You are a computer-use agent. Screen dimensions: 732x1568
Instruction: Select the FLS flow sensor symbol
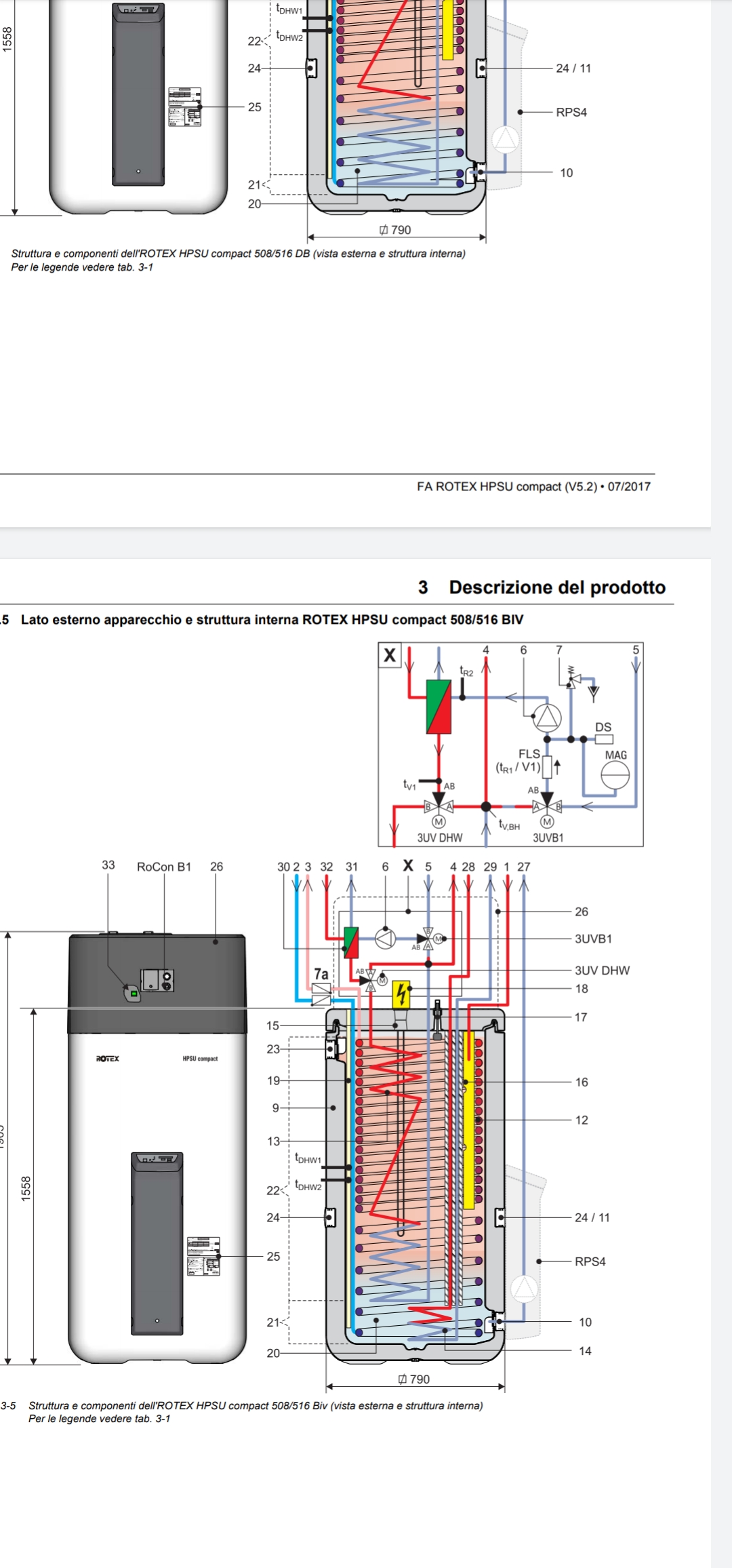(x=547, y=767)
